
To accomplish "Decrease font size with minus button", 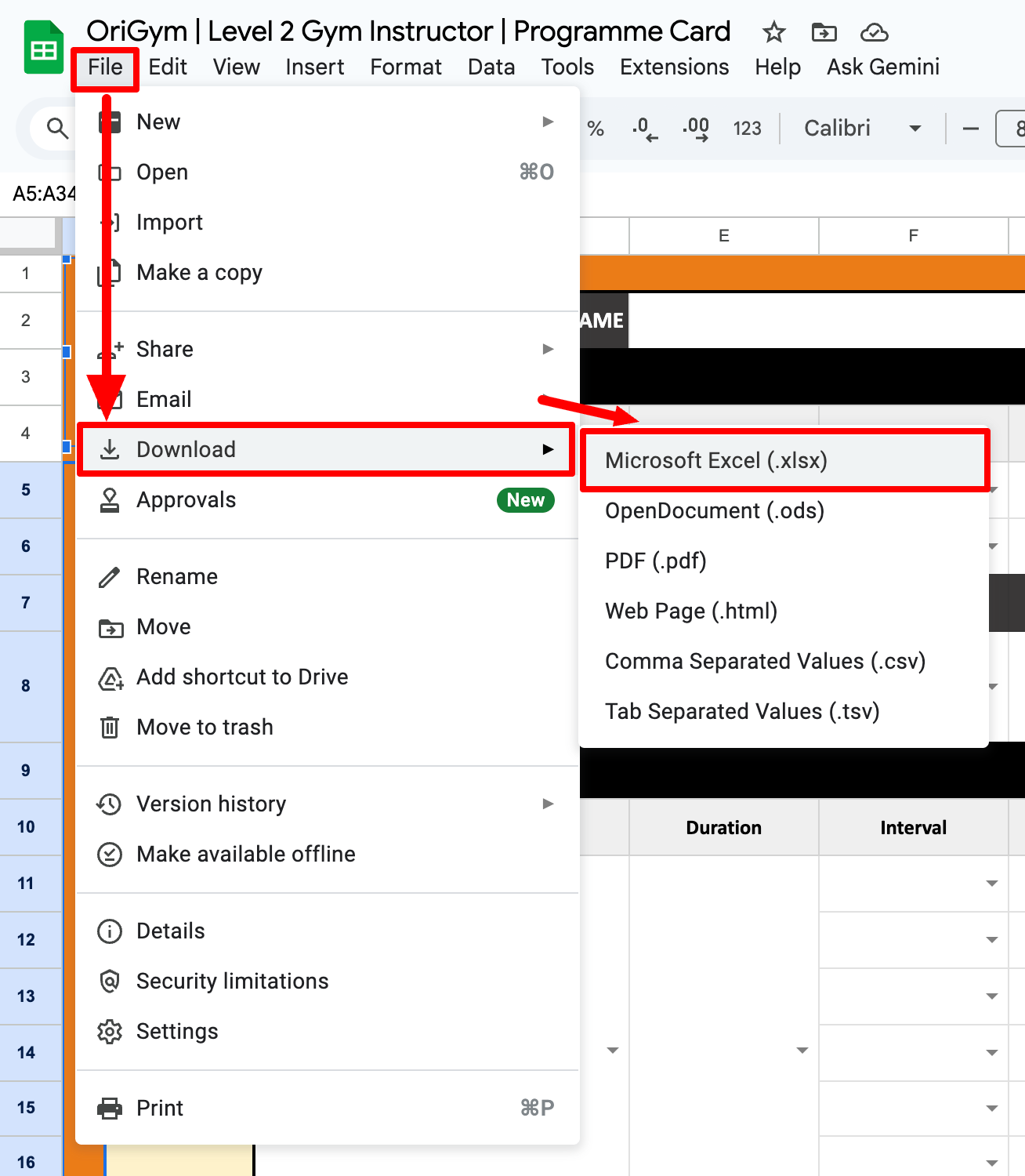I will (x=971, y=129).
